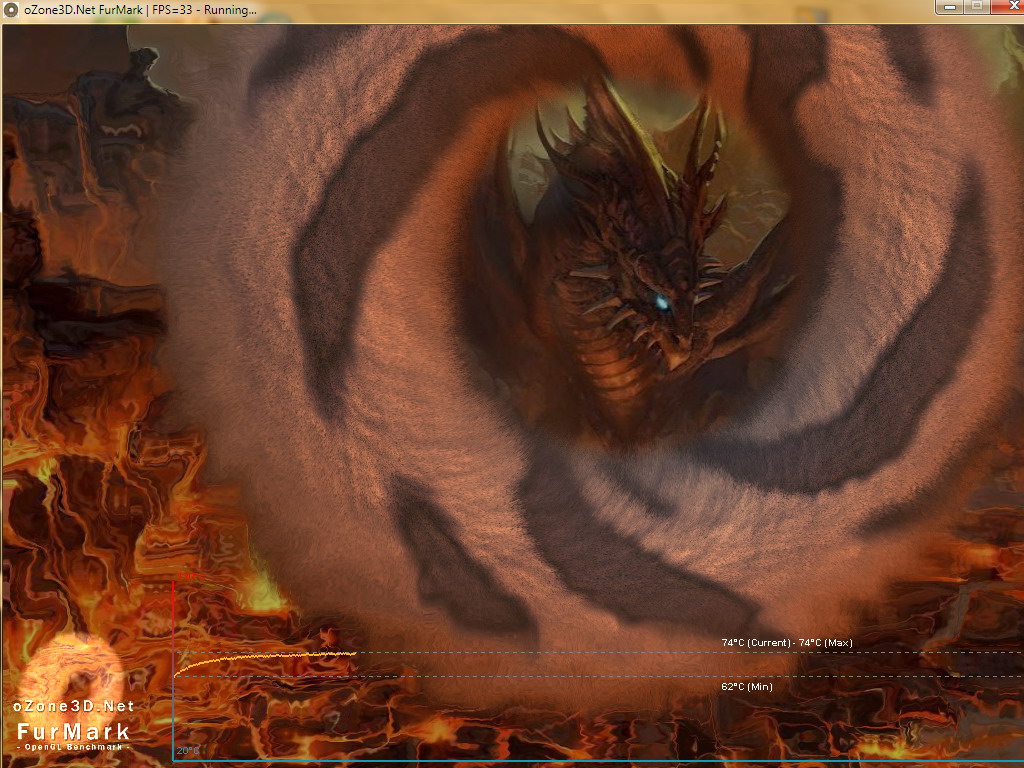
Task: Maximize the FurMark window
Action: click(977, 7)
